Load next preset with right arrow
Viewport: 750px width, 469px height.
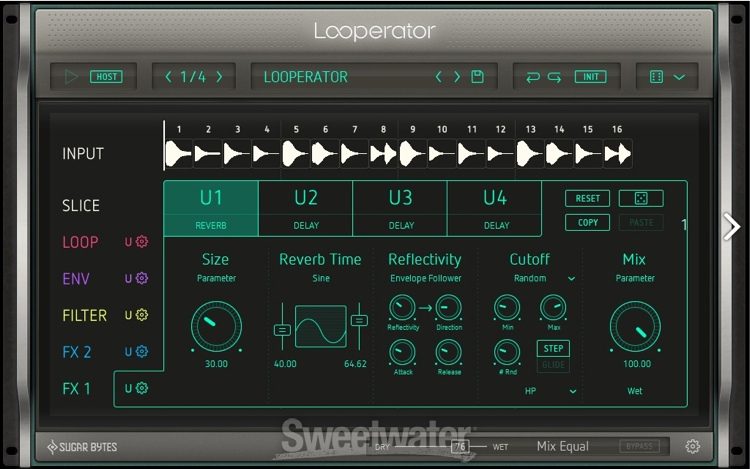pyautogui.click(x=457, y=76)
